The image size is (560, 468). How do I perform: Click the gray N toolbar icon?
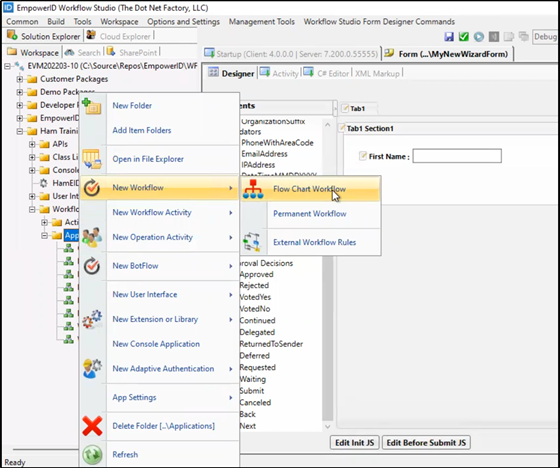(494, 36)
